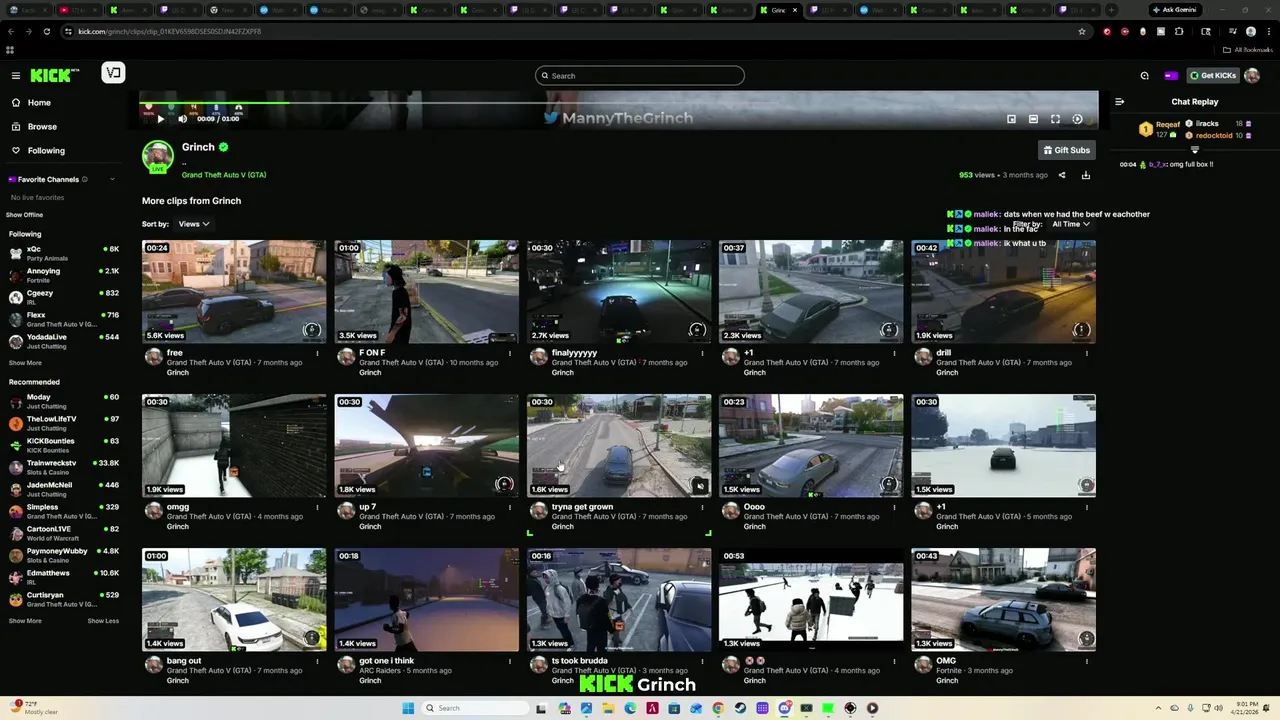Open Browse in the sidebar

42,127
